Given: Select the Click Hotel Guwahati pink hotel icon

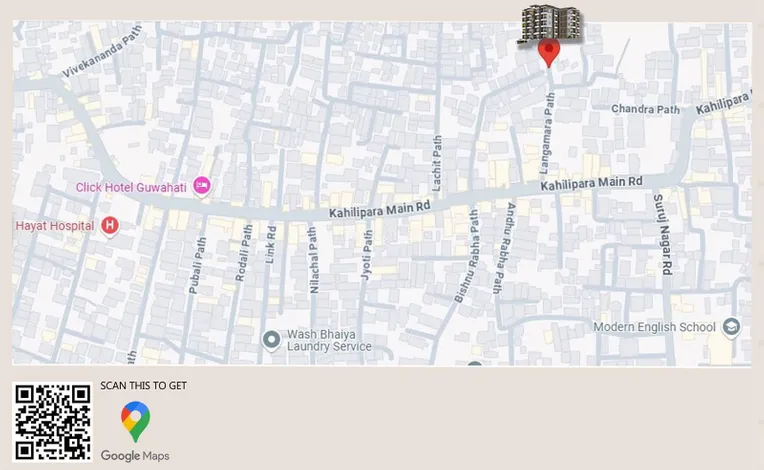Looking at the screenshot, I should [x=202, y=187].
